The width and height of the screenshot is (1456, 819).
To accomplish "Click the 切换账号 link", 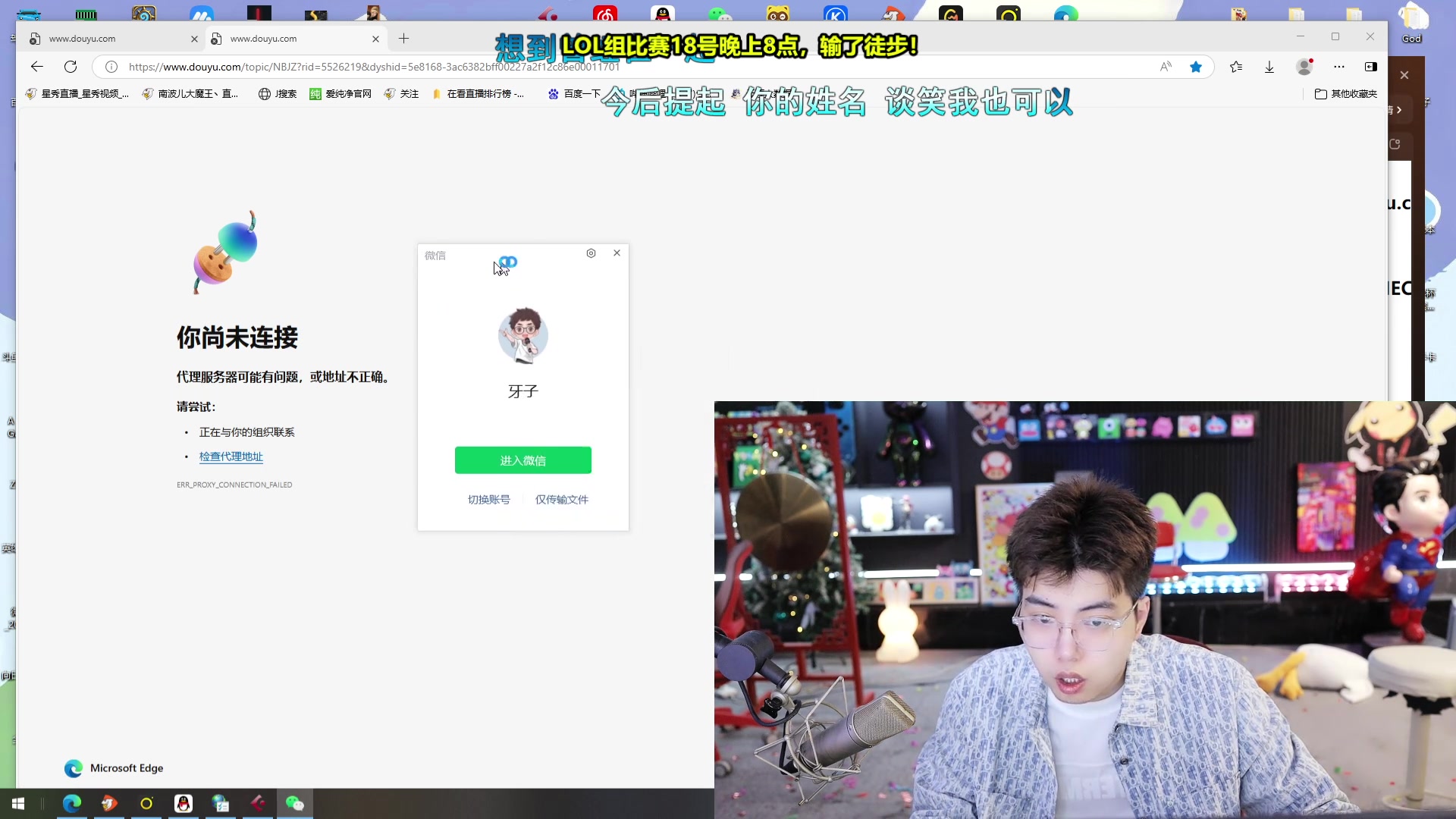I will pyautogui.click(x=488, y=500).
